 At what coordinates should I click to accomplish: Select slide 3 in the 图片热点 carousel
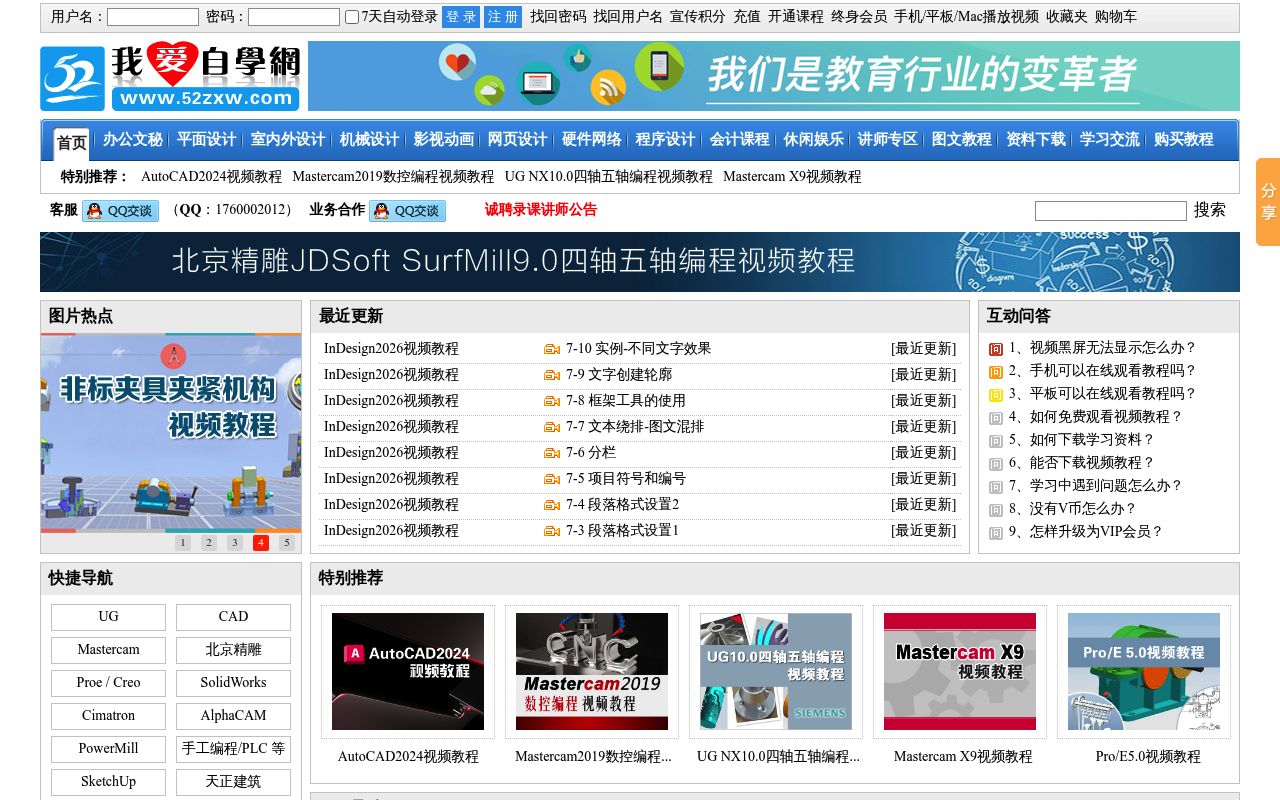click(x=235, y=543)
